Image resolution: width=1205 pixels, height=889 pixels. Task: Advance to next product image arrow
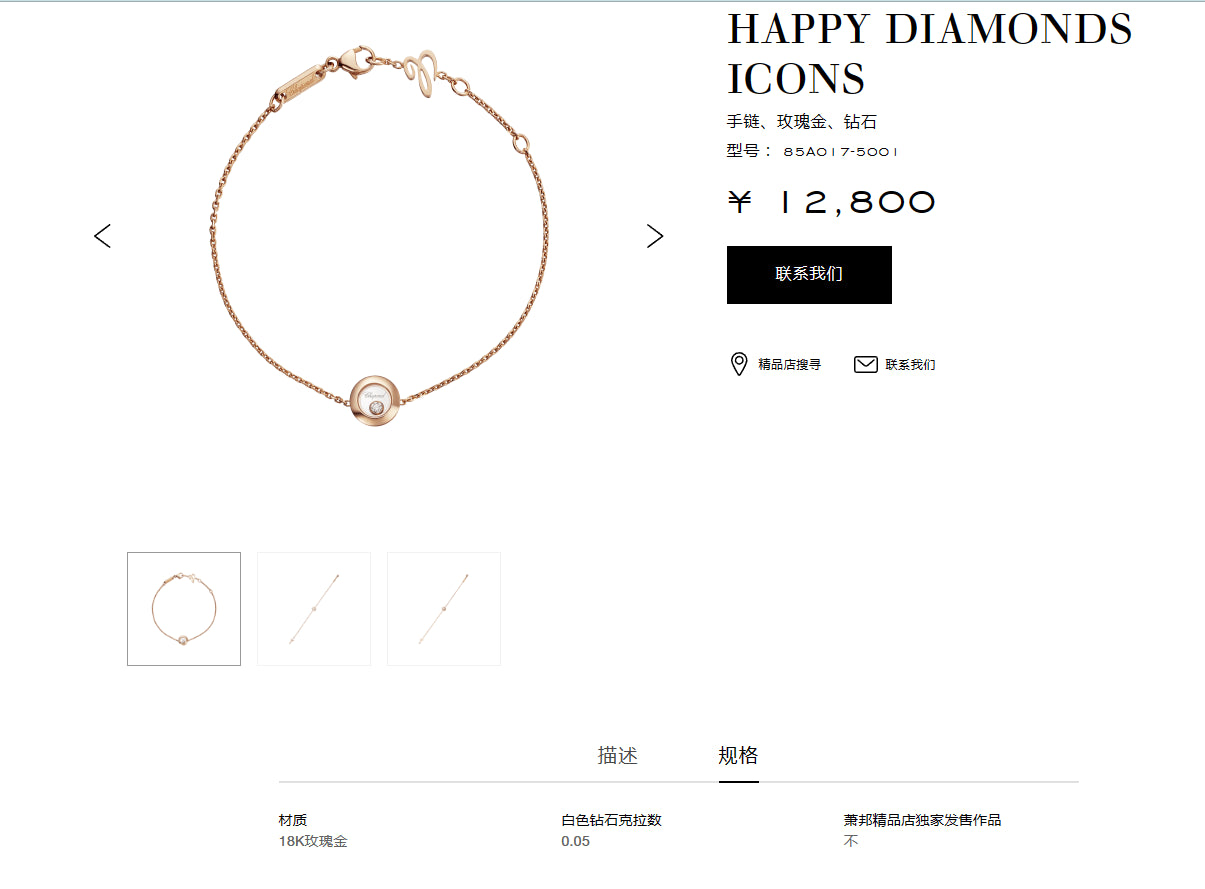pos(655,236)
